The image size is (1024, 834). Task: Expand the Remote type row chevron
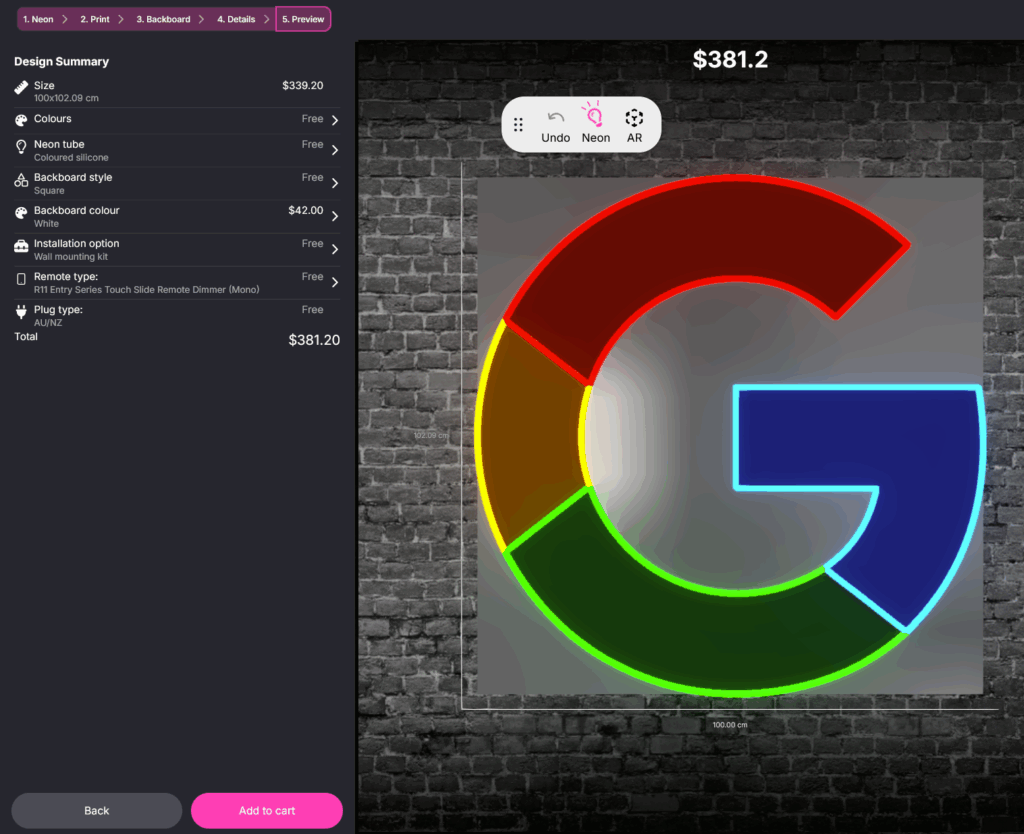[334, 282]
